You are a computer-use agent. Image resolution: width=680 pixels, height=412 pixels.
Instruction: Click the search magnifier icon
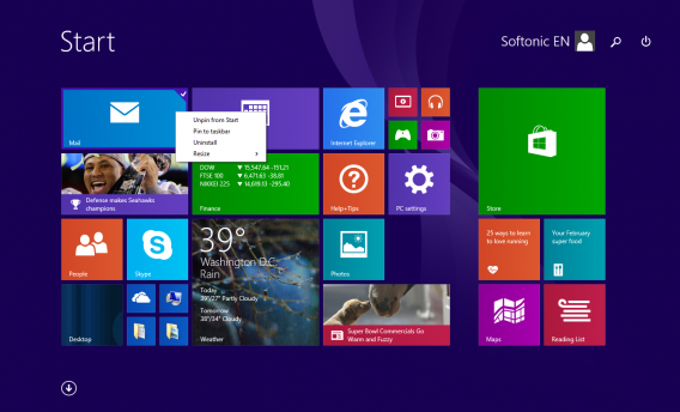[616, 42]
